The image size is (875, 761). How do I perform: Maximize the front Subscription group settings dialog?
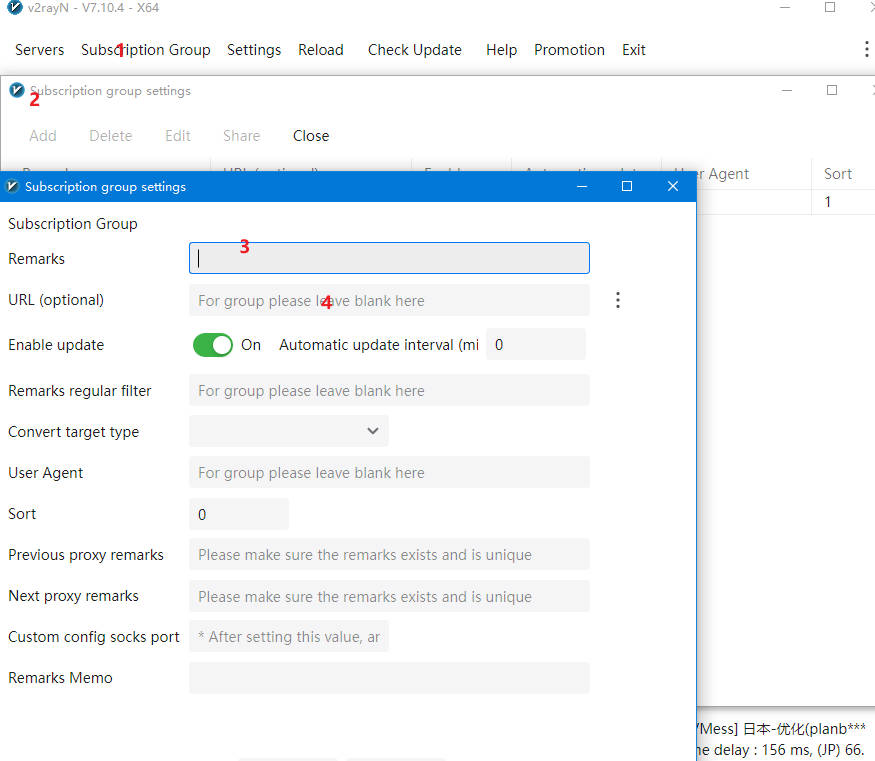[627, 186]
